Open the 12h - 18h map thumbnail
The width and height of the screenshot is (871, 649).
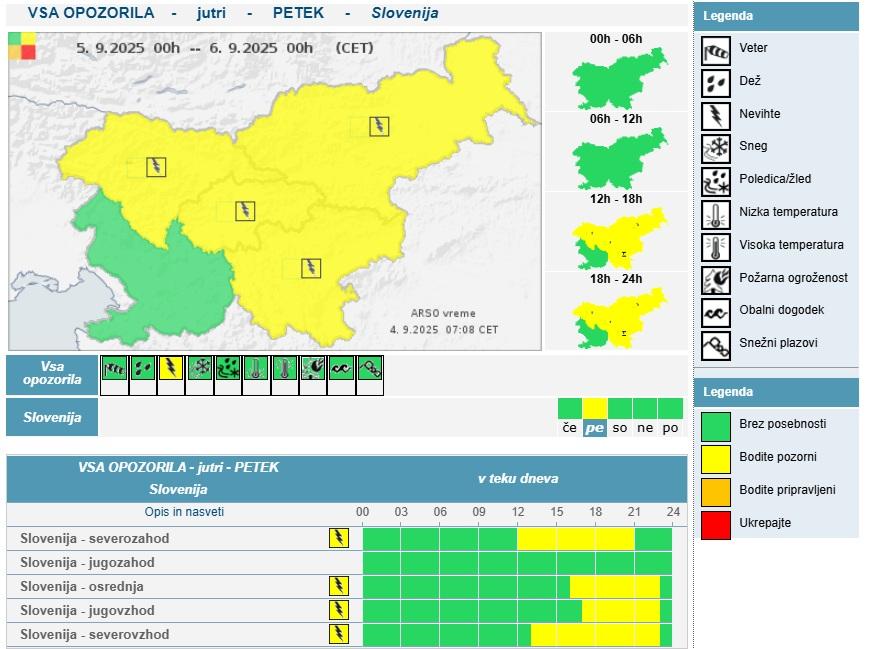coord(618,239)
